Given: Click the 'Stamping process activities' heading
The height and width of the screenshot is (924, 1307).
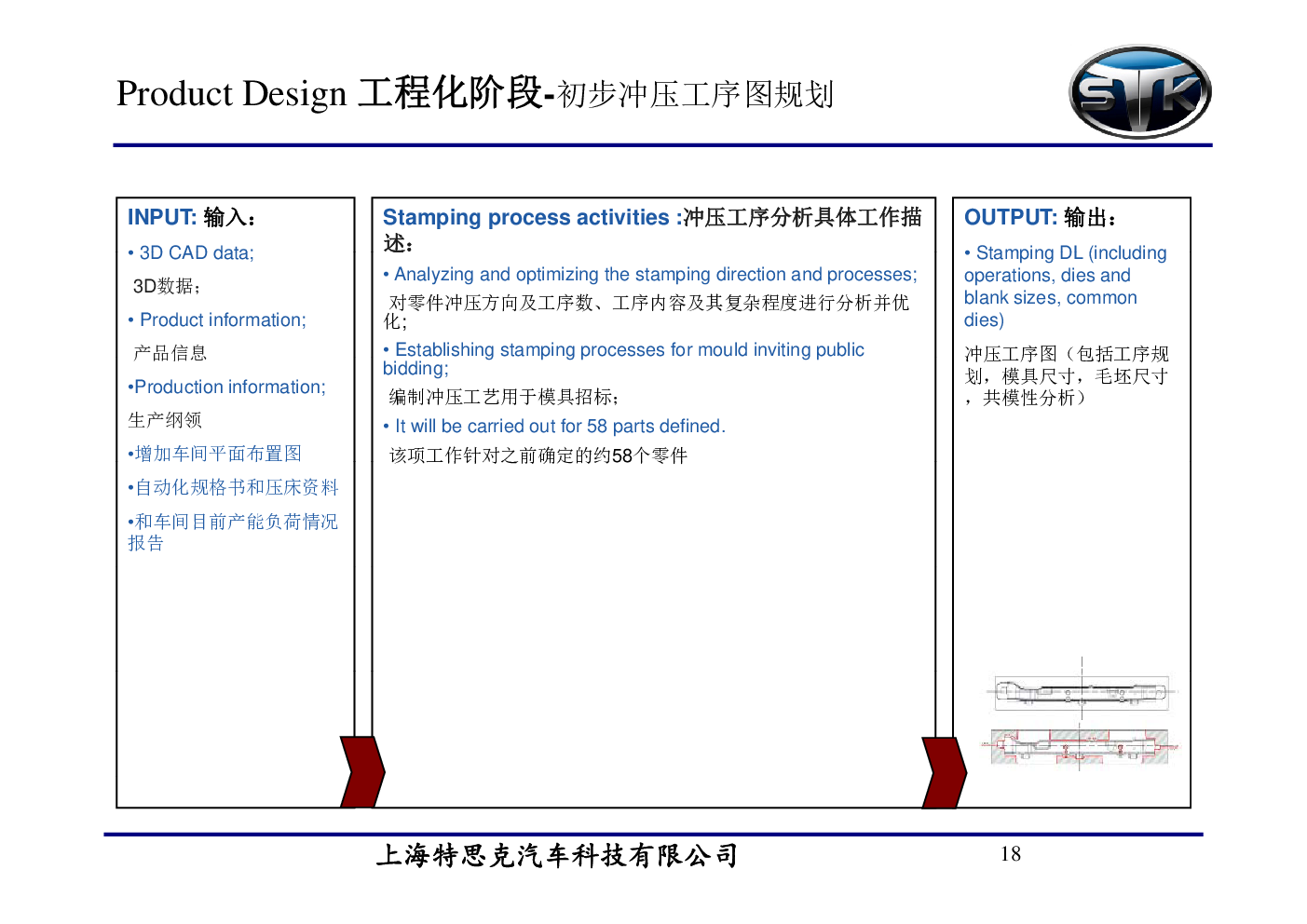Looking at the screenshot, I should coord(652,229).
